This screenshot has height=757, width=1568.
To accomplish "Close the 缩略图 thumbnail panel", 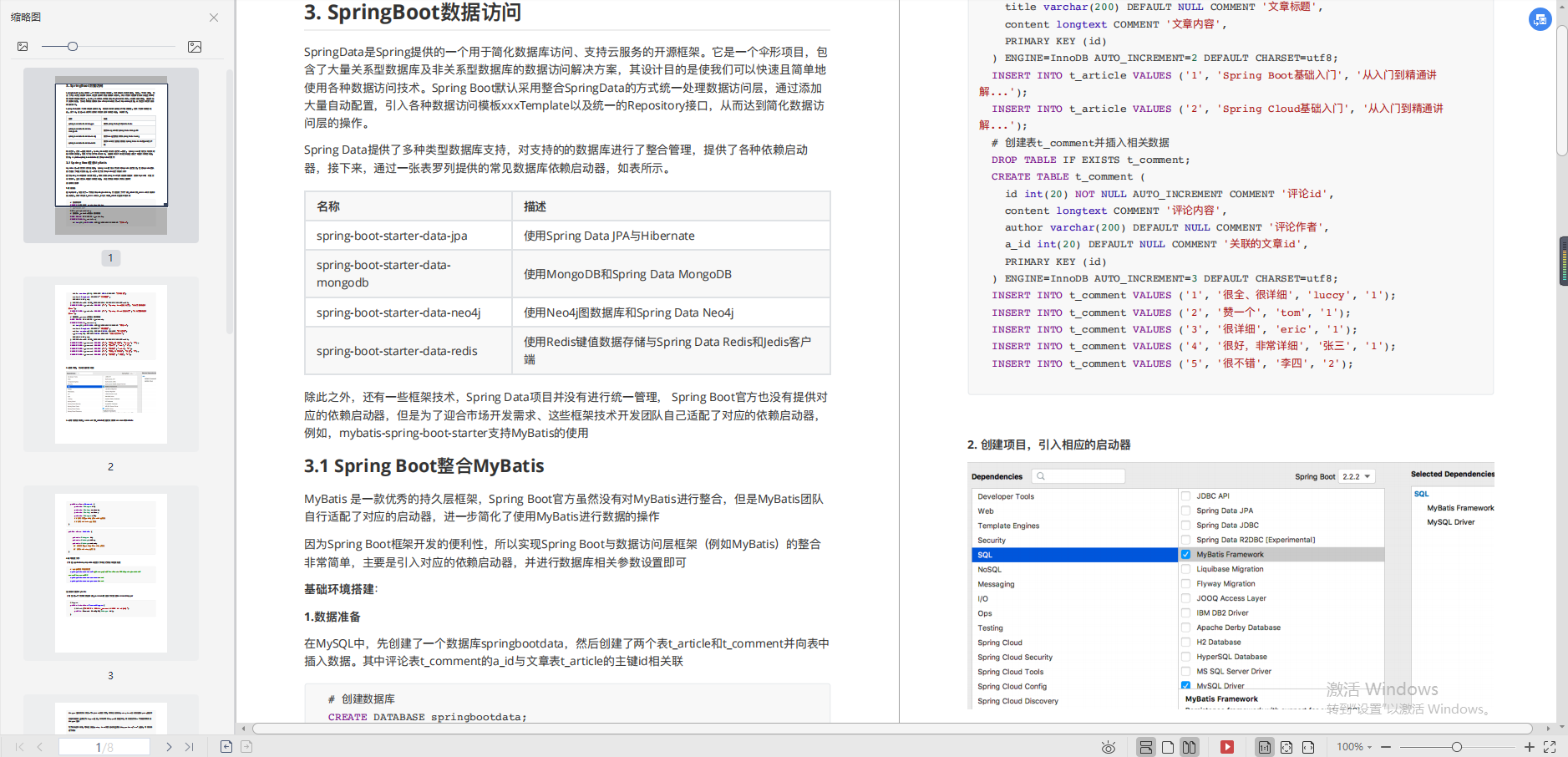I will pos(214,18).
